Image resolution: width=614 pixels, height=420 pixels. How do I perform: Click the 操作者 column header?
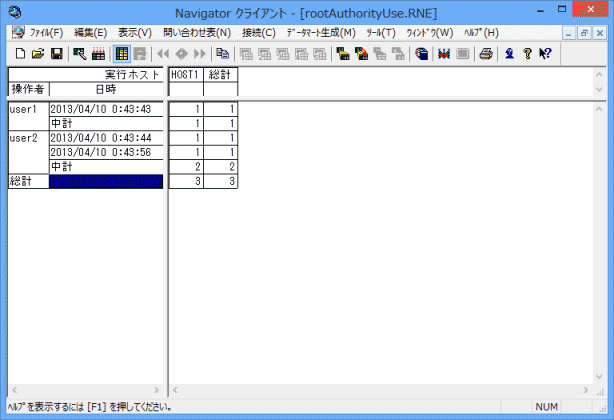[x=28, y=89]
